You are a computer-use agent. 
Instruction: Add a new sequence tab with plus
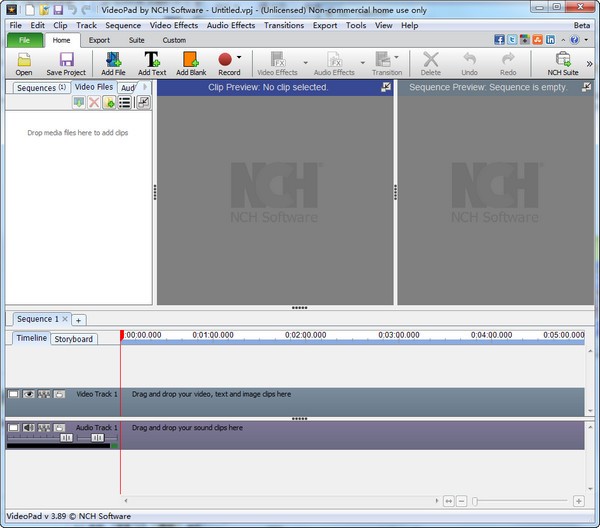[79, 320]
